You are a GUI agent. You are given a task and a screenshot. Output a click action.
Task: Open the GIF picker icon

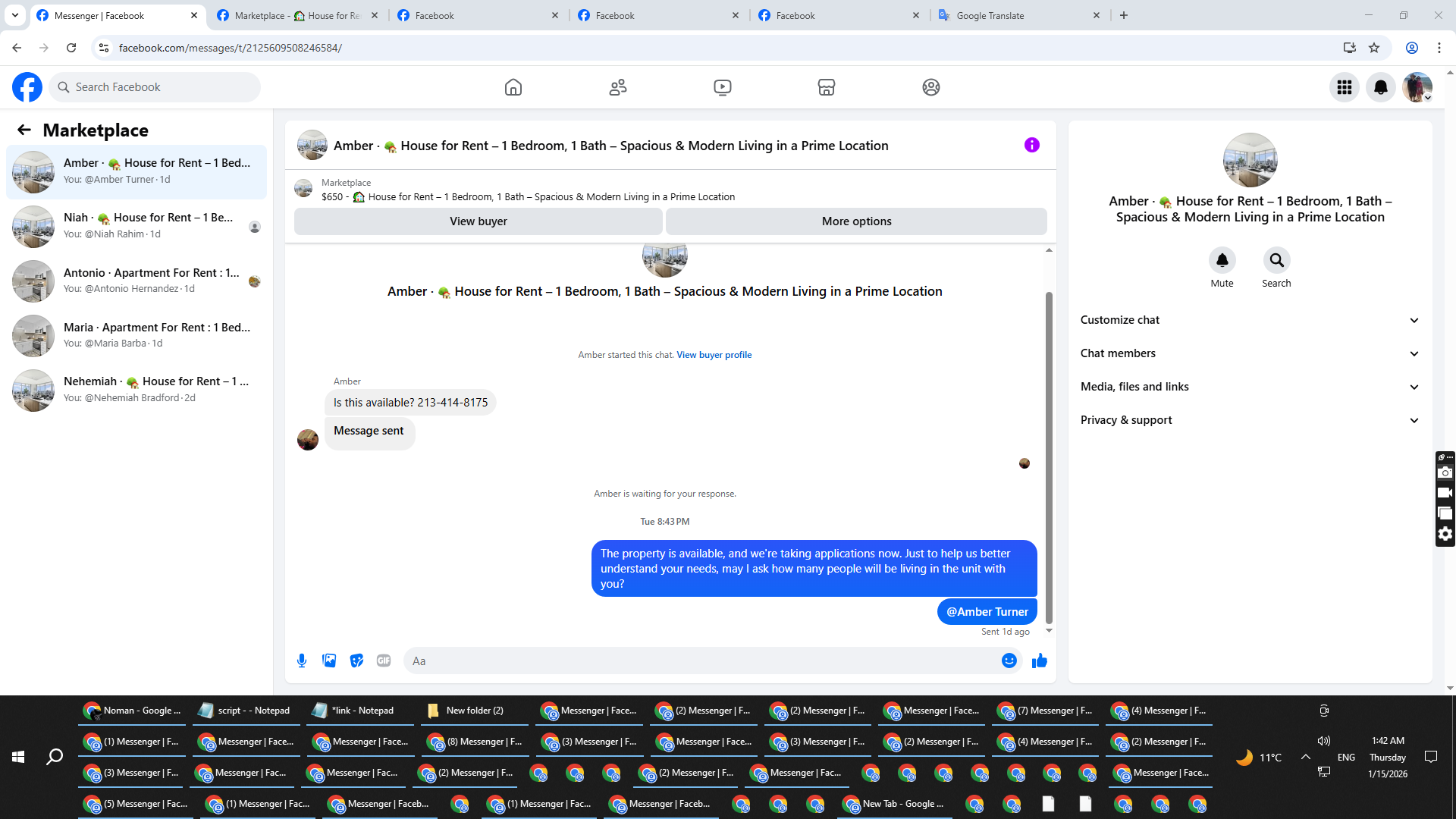(384, 661)
